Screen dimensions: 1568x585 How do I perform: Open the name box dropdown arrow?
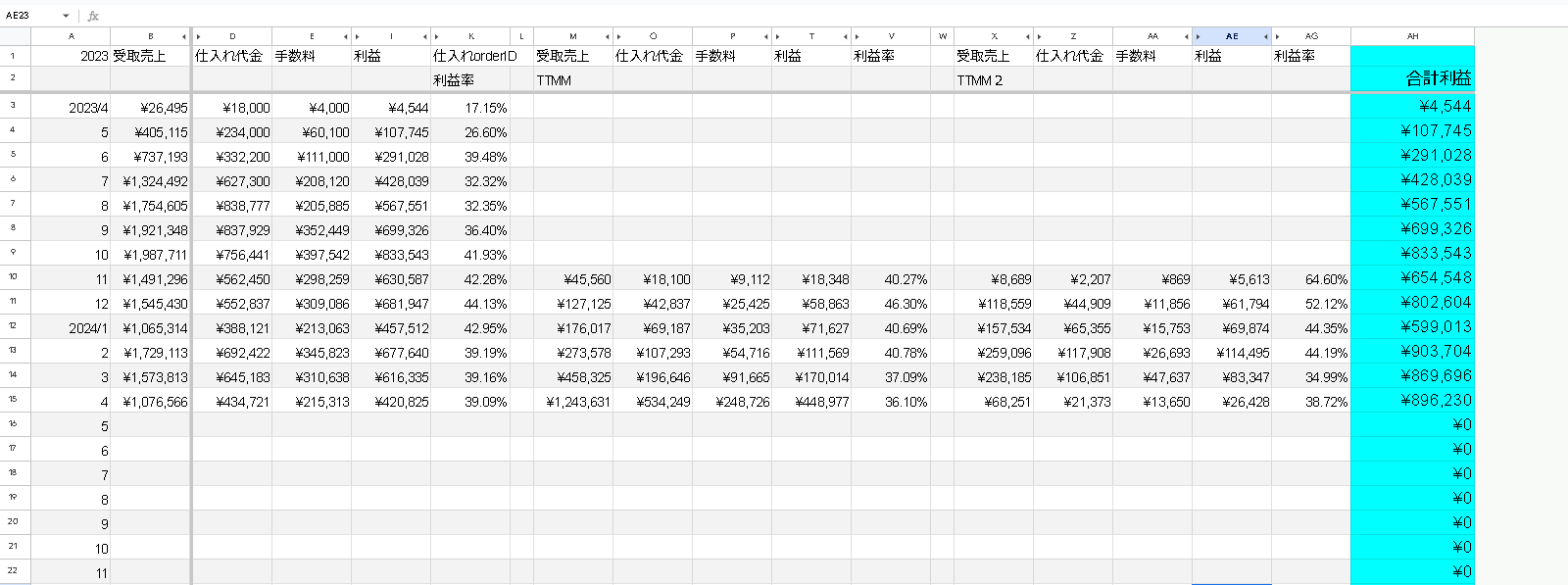click(66, 16)
